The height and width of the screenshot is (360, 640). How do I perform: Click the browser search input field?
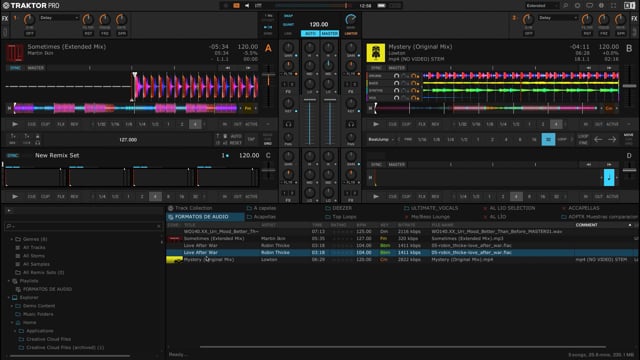click(84, 226)
